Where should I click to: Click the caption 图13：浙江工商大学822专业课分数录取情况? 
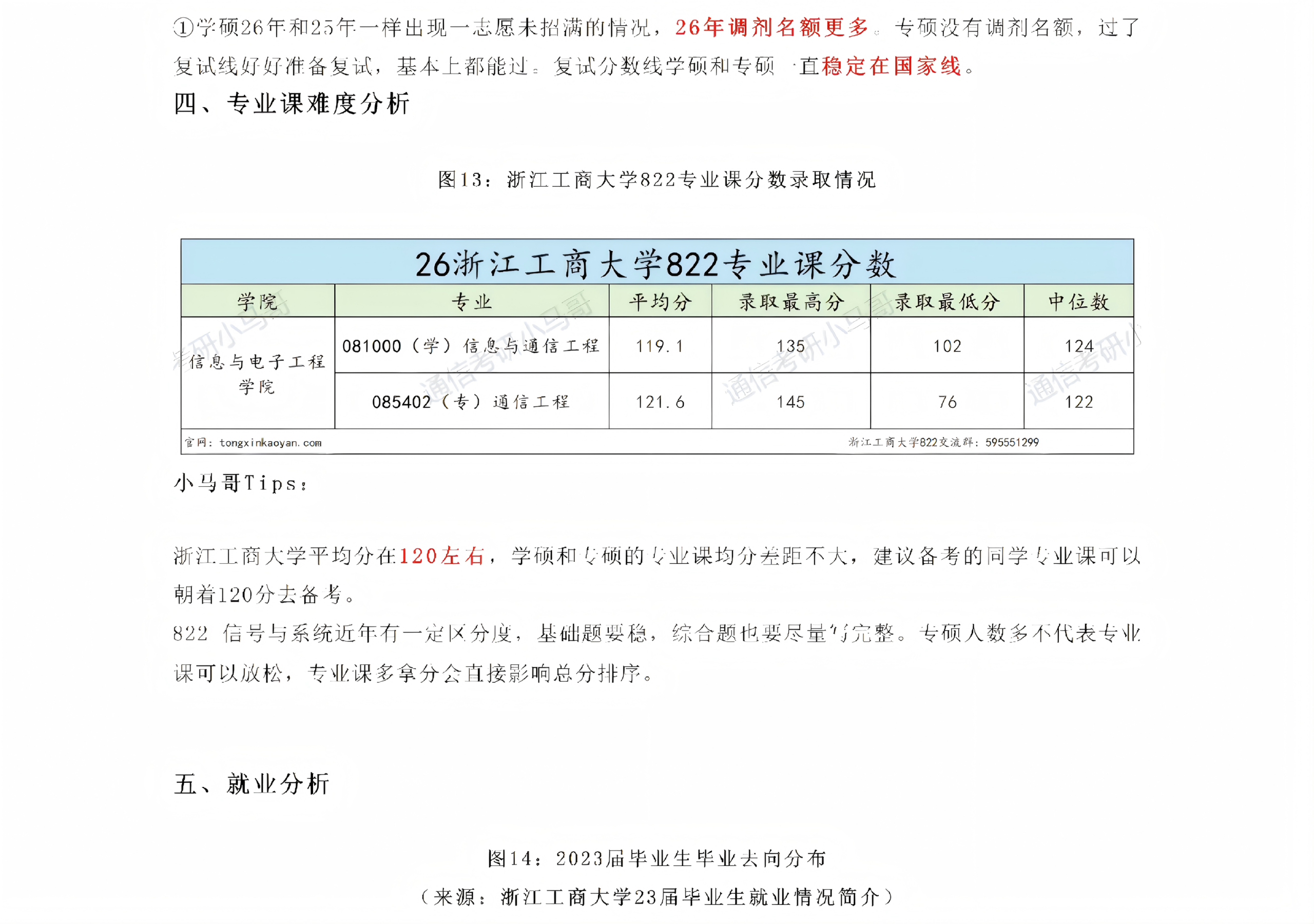pyautogui.click(x=656, y=180)
